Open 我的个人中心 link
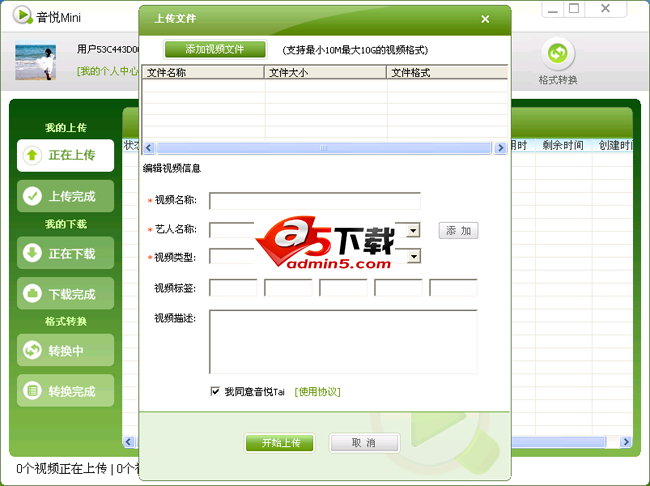650x486 pixels. [108, 71]
